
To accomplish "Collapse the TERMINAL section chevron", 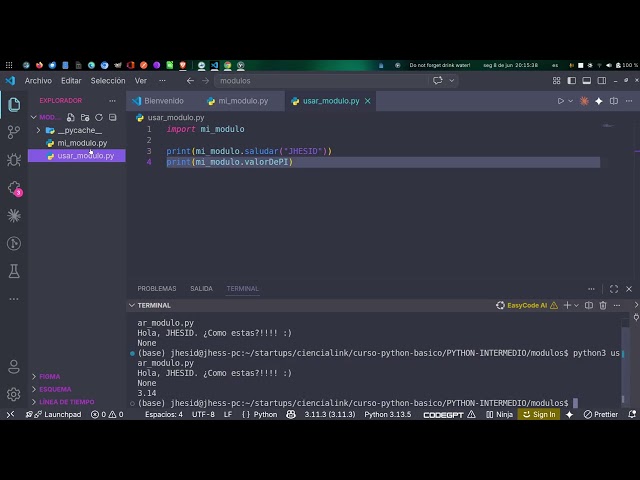I will [x=132, y=305].
